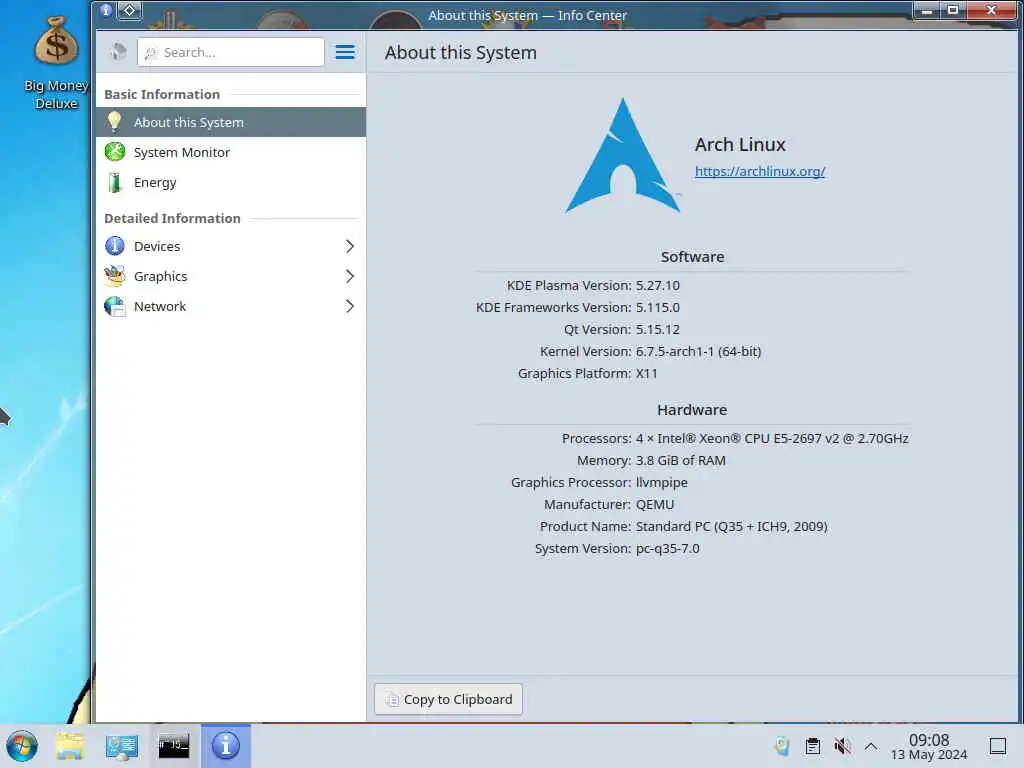The height and width of the screenshot is (768, 1024).
Task: Click the lightbulb icon for About this System
Action: (115, 121)
